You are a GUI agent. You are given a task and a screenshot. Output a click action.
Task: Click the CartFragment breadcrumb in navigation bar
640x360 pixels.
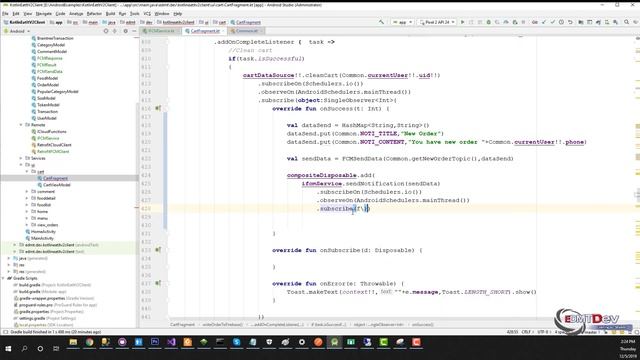point(246,22)
